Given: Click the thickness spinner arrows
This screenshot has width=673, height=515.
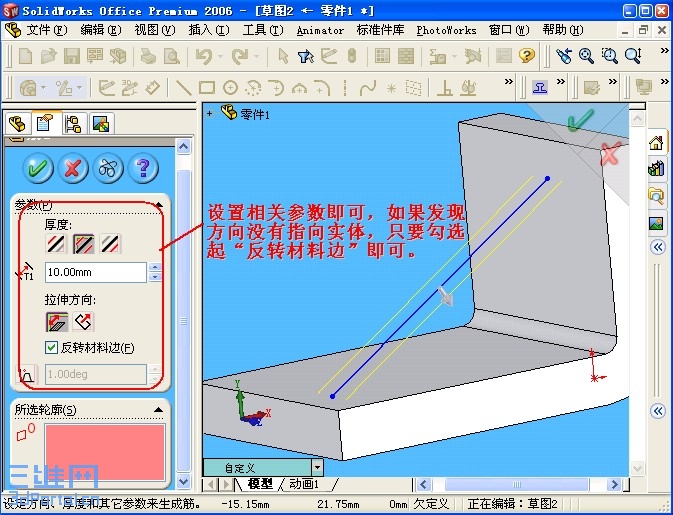Looking at the screenshot, I should (155, 273).
